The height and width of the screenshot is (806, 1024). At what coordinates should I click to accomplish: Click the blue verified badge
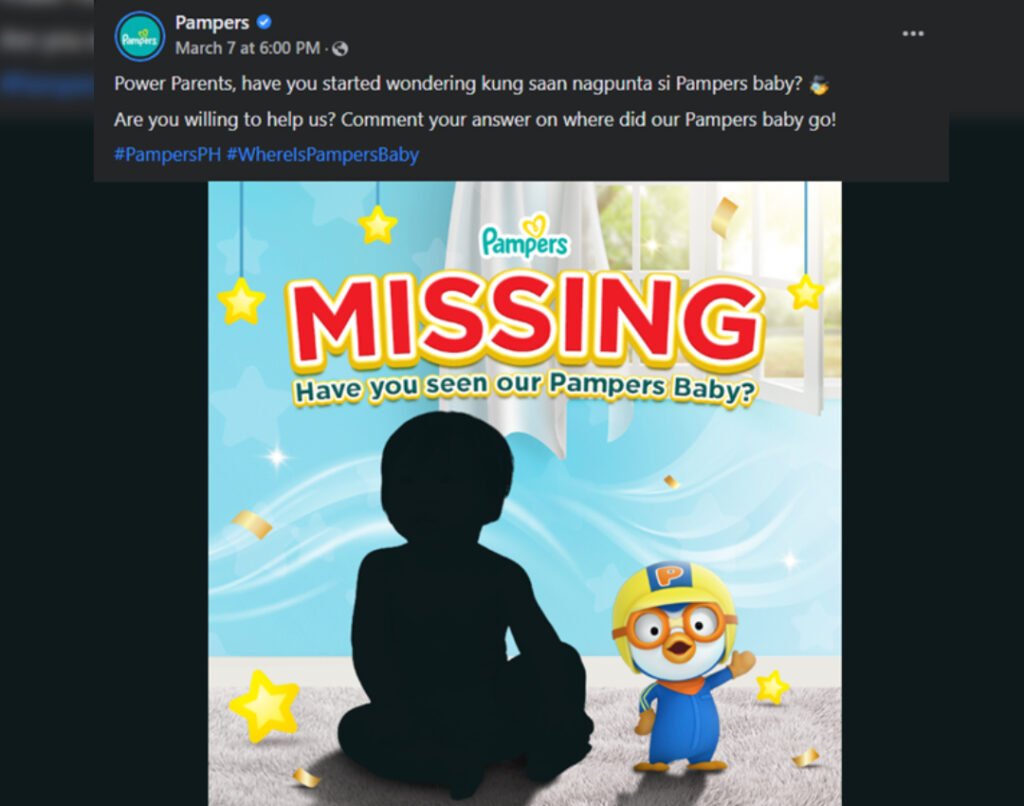pos(264,22)
